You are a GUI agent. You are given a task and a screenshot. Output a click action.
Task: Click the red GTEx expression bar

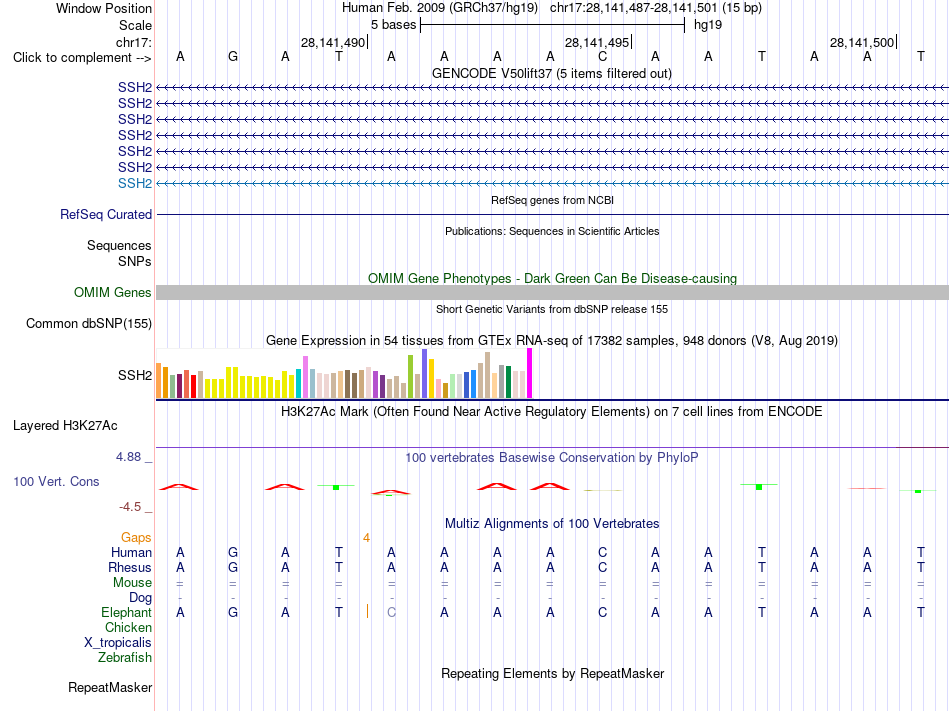(x=193, y=386)
